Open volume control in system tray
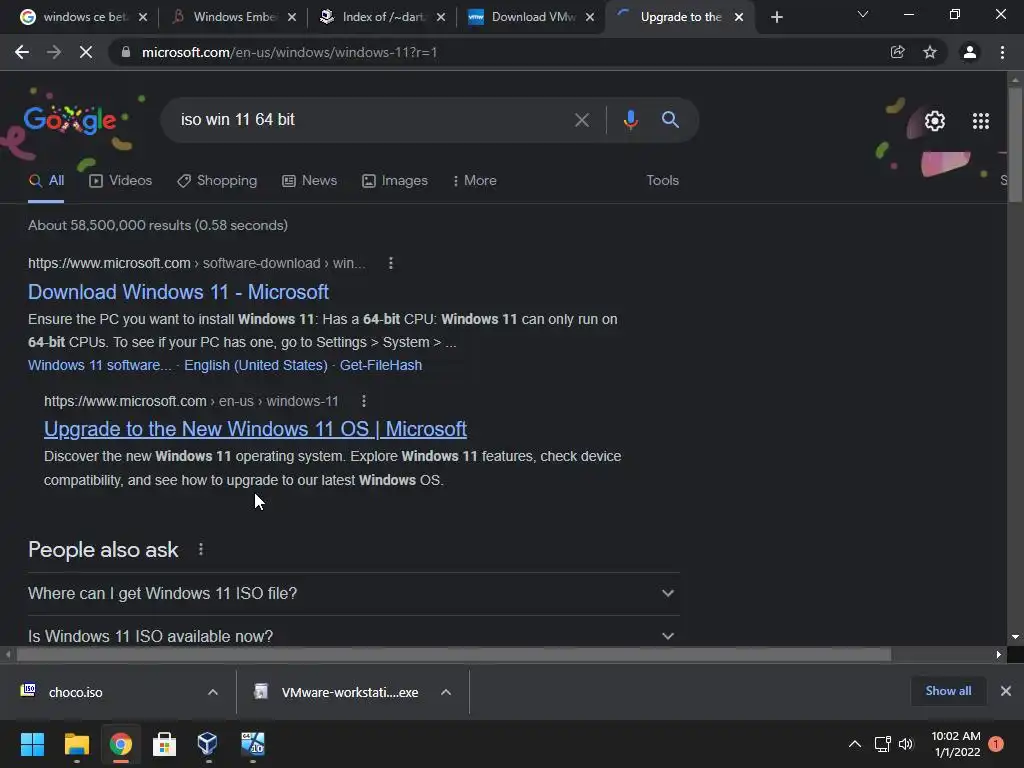This screenshot has height=768, width=1024. tap(906, 744)
